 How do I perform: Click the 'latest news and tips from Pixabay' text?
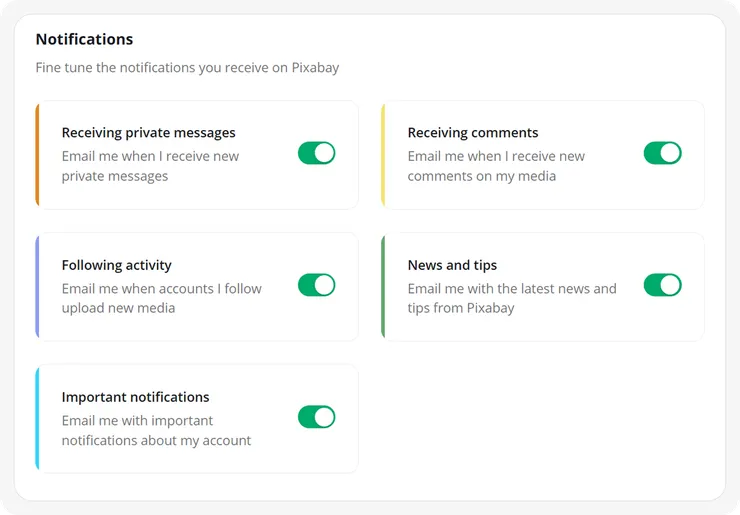pos(511,298)
